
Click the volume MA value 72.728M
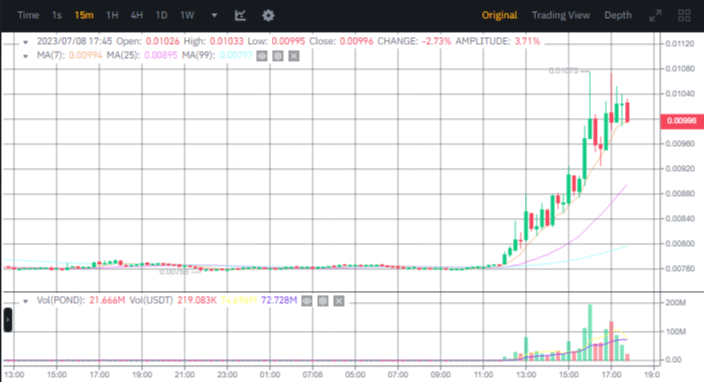point(279,300)
